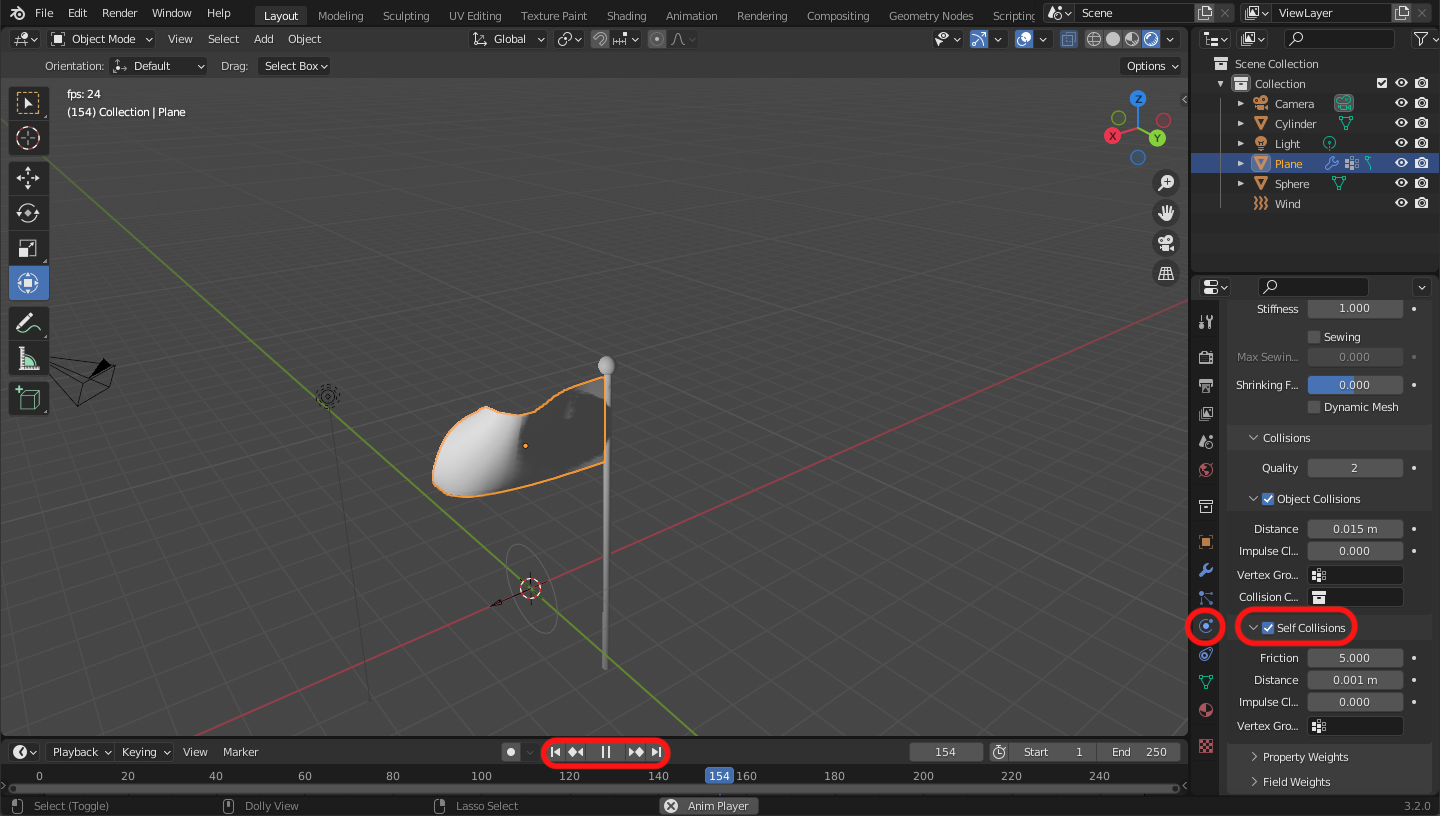
Task: Open the World properties tab
Action: (1206, 470)
